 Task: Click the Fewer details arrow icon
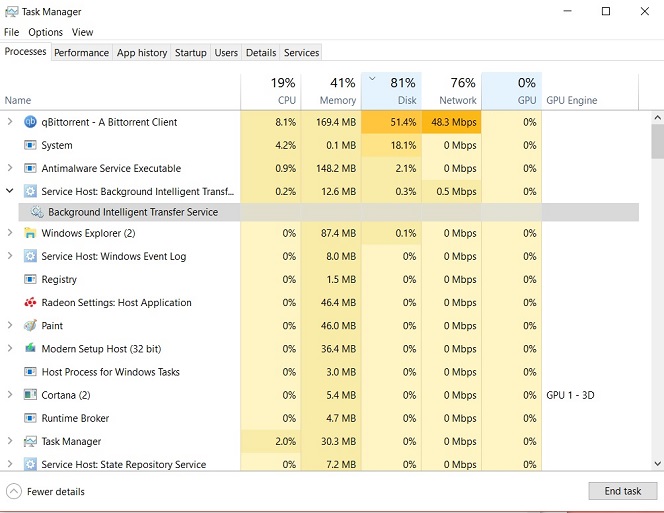pyautogui.click(x=14, y=491)
